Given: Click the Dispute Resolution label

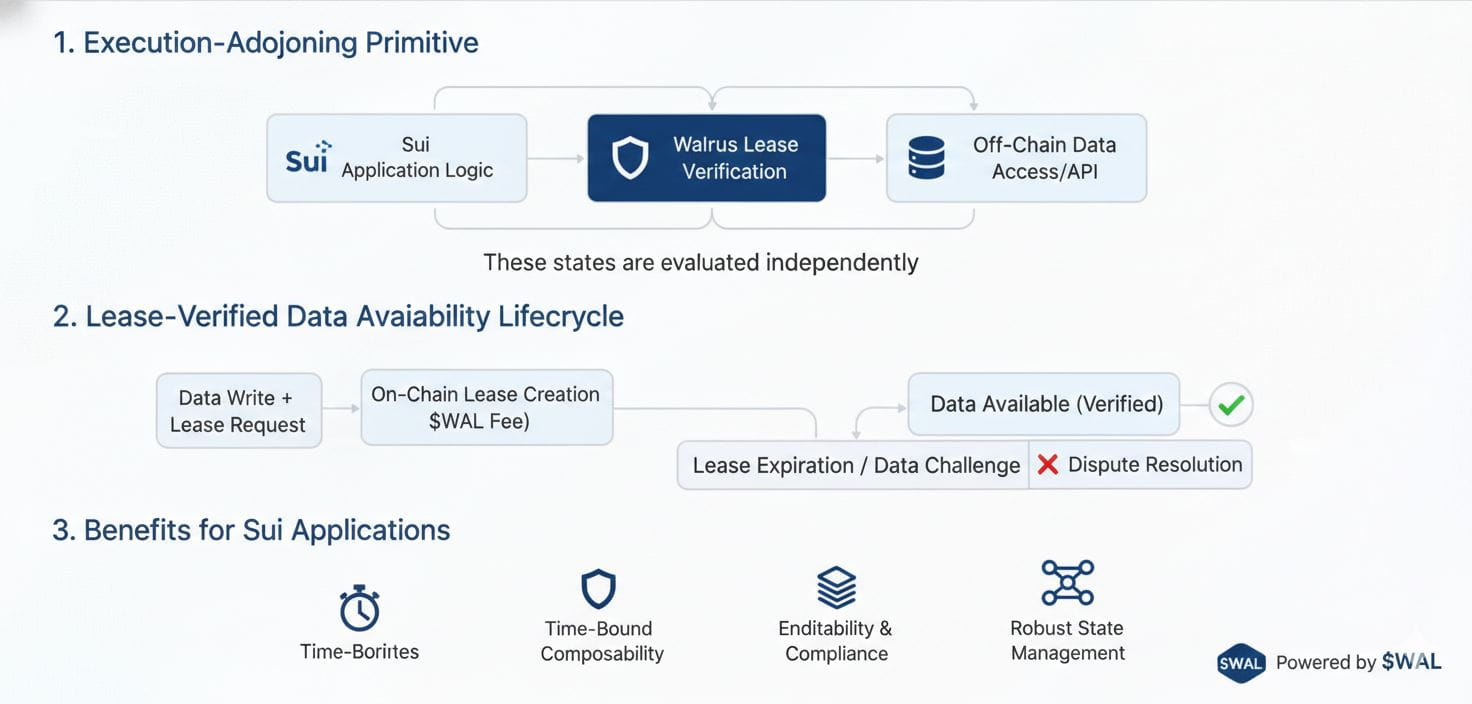Looking at the screenshot, I should (x=1154, y=465).
